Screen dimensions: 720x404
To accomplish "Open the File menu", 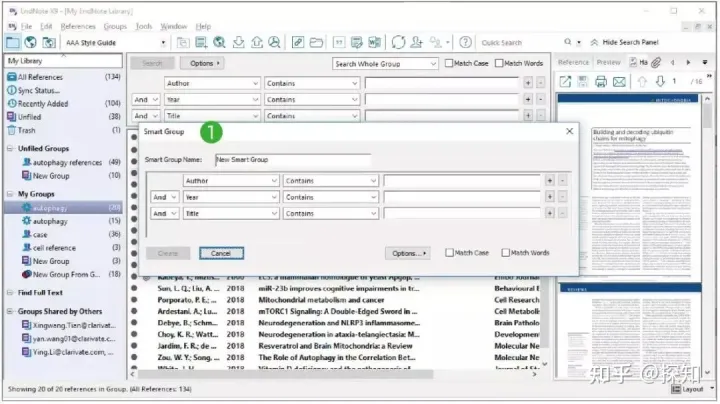I will (x=27, y=26).
